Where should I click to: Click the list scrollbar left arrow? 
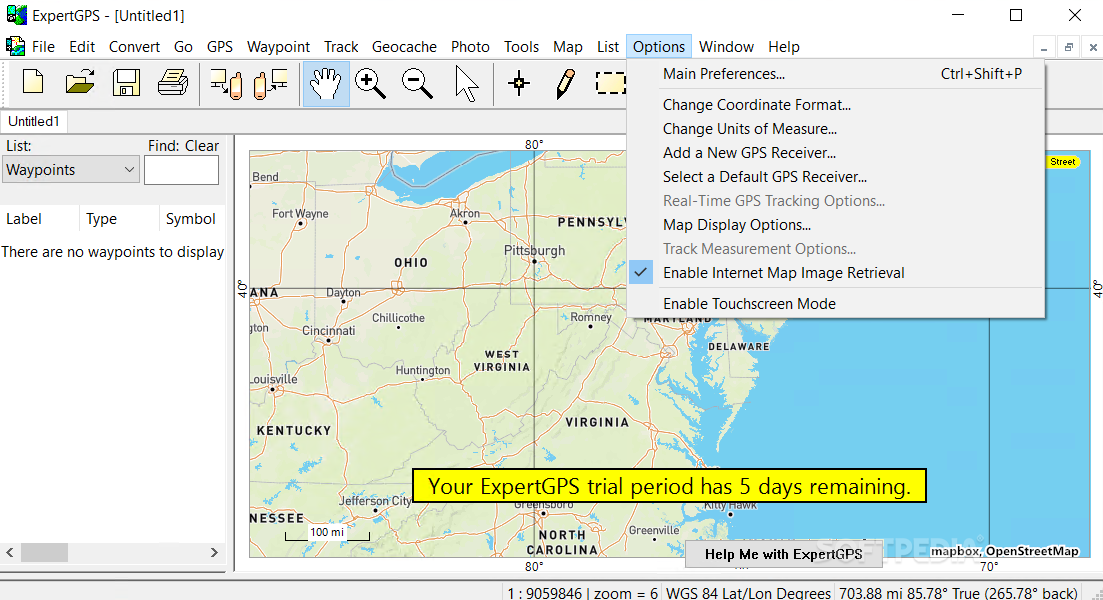(x=10, y=553)
